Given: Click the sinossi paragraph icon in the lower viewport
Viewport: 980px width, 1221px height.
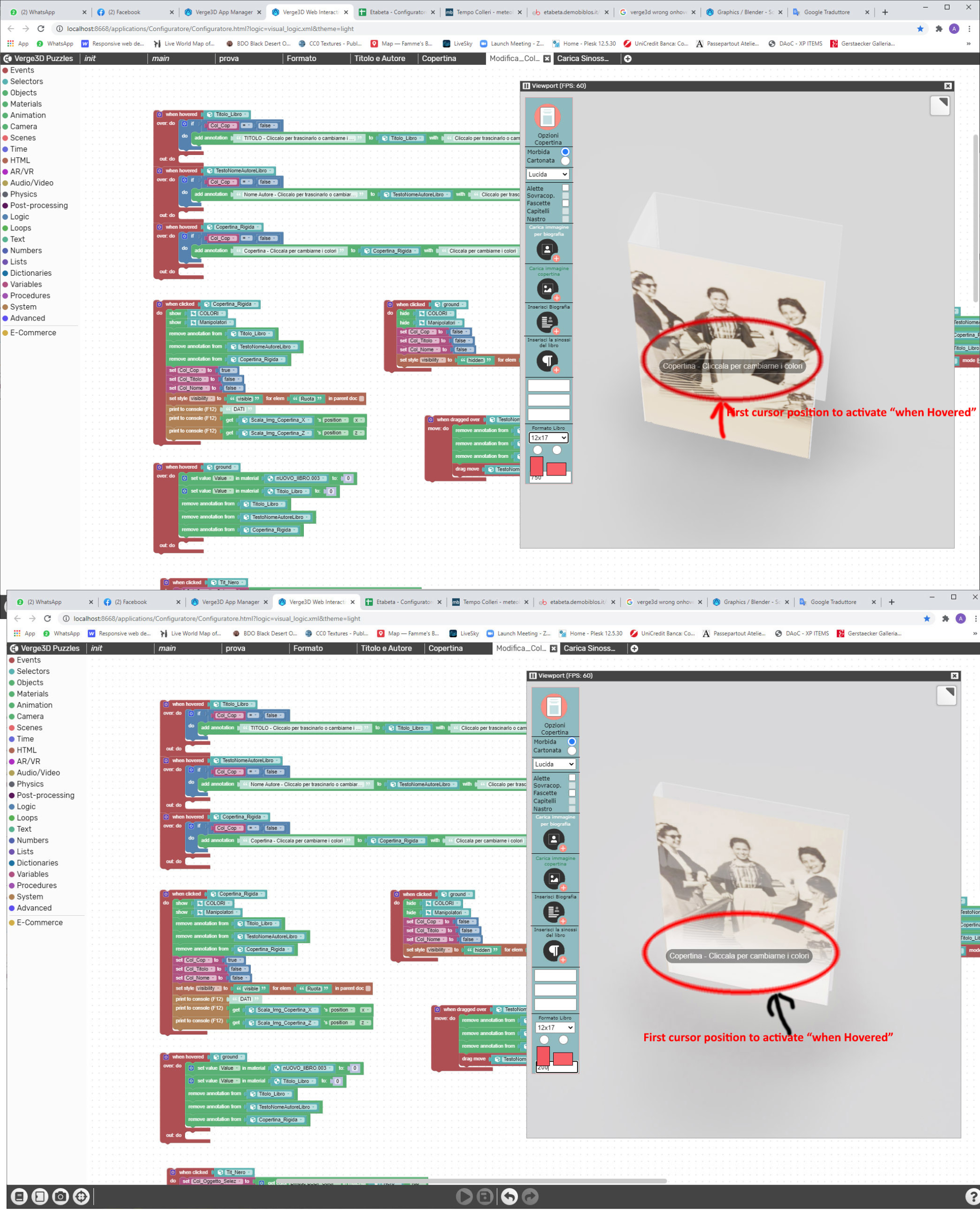Looking at the screenshot, I should (x=554, y=950).
